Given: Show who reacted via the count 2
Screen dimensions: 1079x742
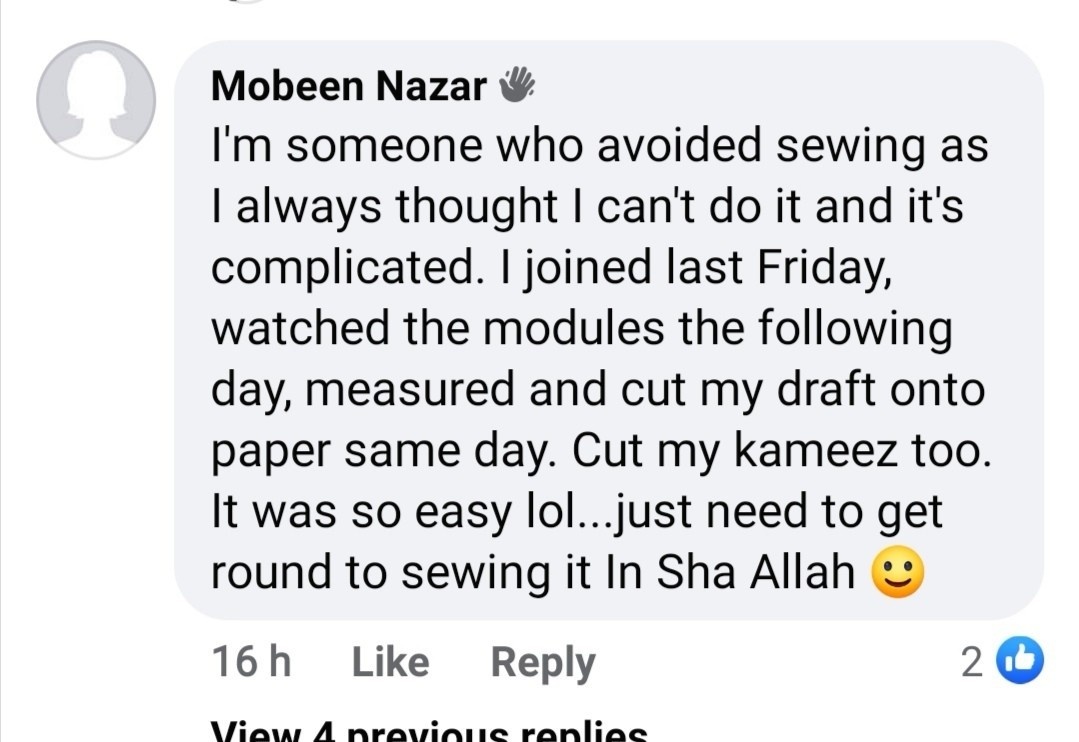Looking at the screenshot, I should pyautogui.click(x=971, y=663).
